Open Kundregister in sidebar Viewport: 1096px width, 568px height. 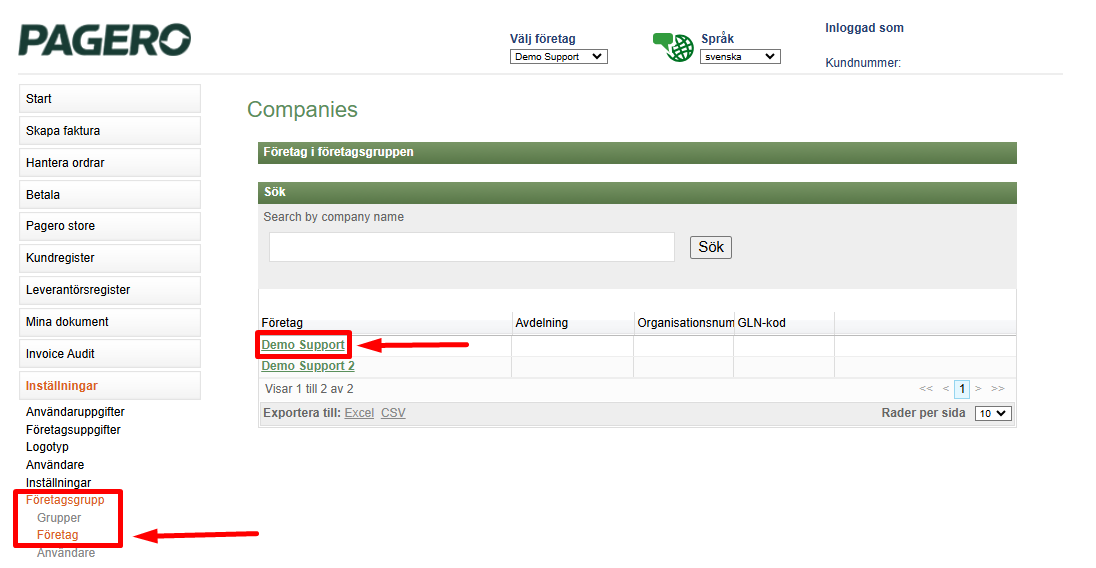point(110,258)
